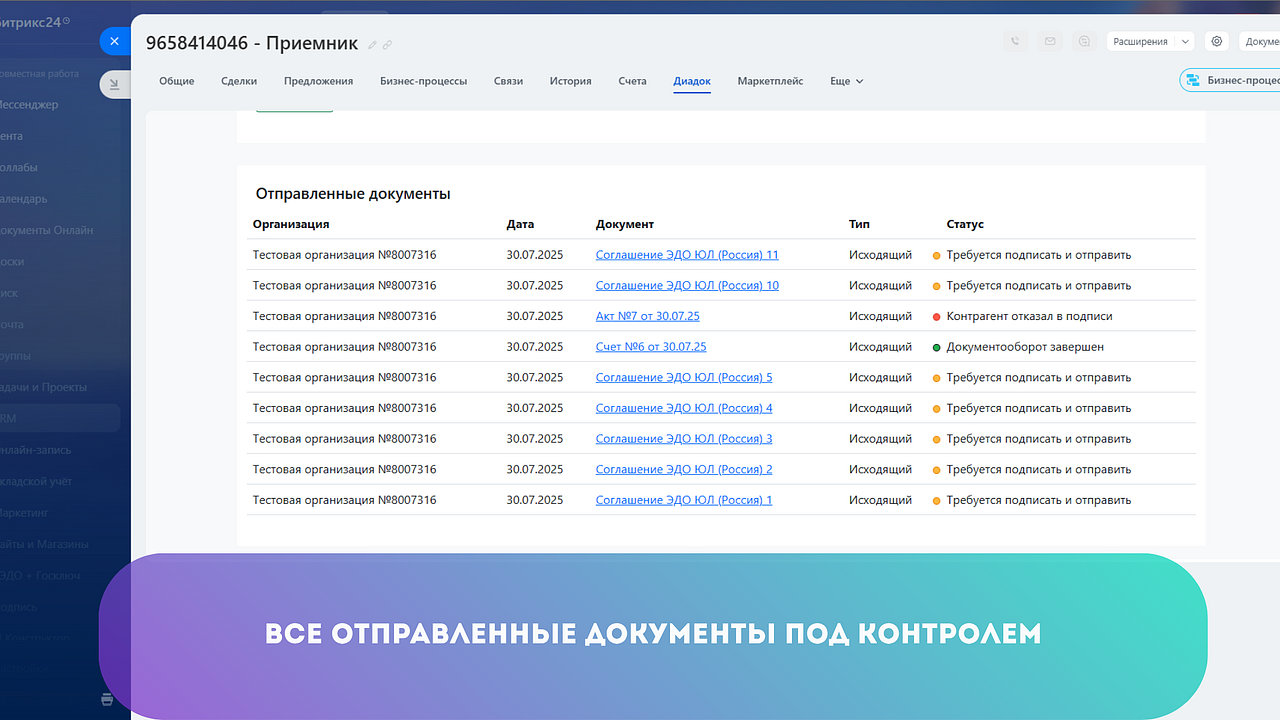Open the Документ dropdown button

(x=1260, y=42)
